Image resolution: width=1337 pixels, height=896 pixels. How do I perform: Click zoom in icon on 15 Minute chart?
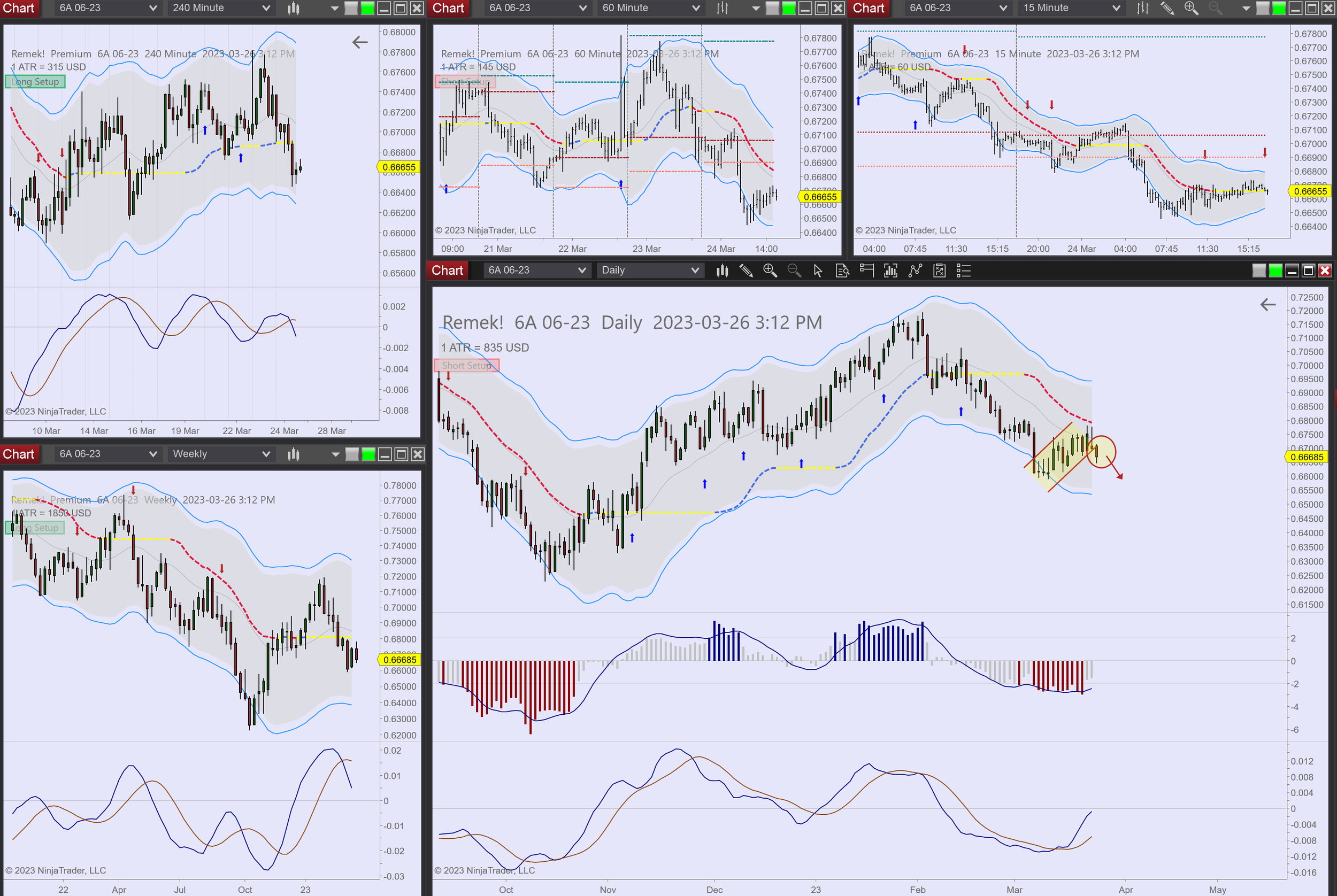(1191, 8)
